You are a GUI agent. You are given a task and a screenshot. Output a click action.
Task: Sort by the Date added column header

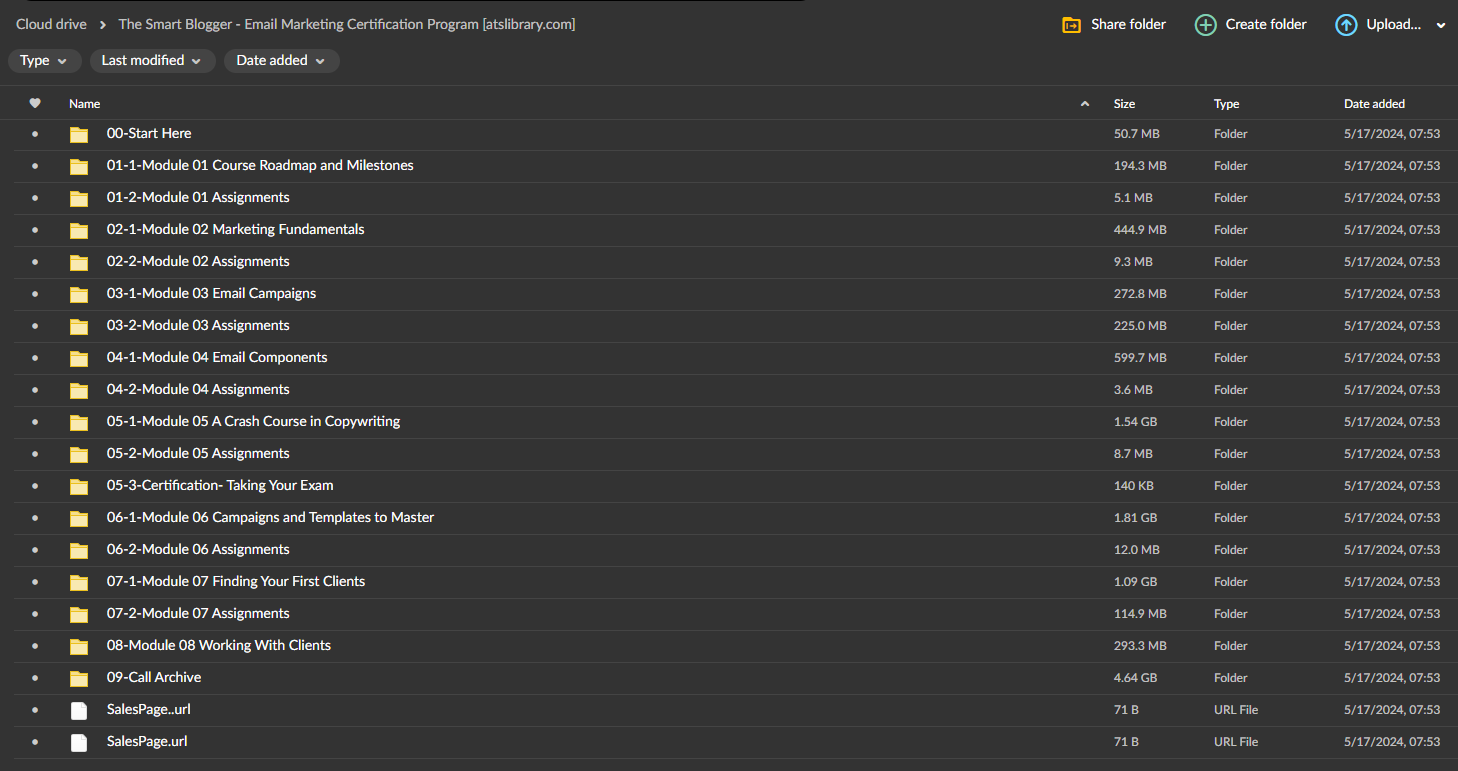point(1374,104)
